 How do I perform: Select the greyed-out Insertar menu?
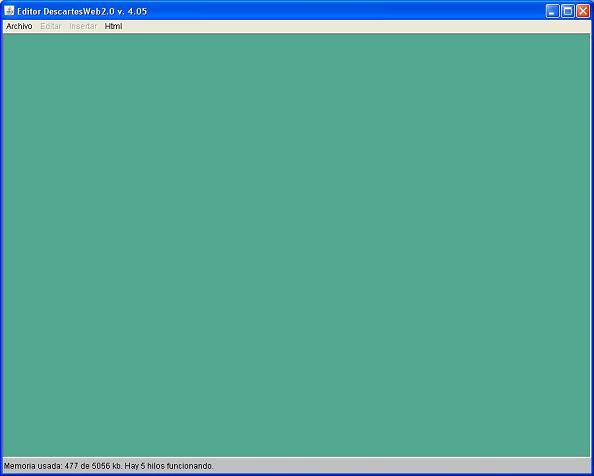tap(83, 26)
